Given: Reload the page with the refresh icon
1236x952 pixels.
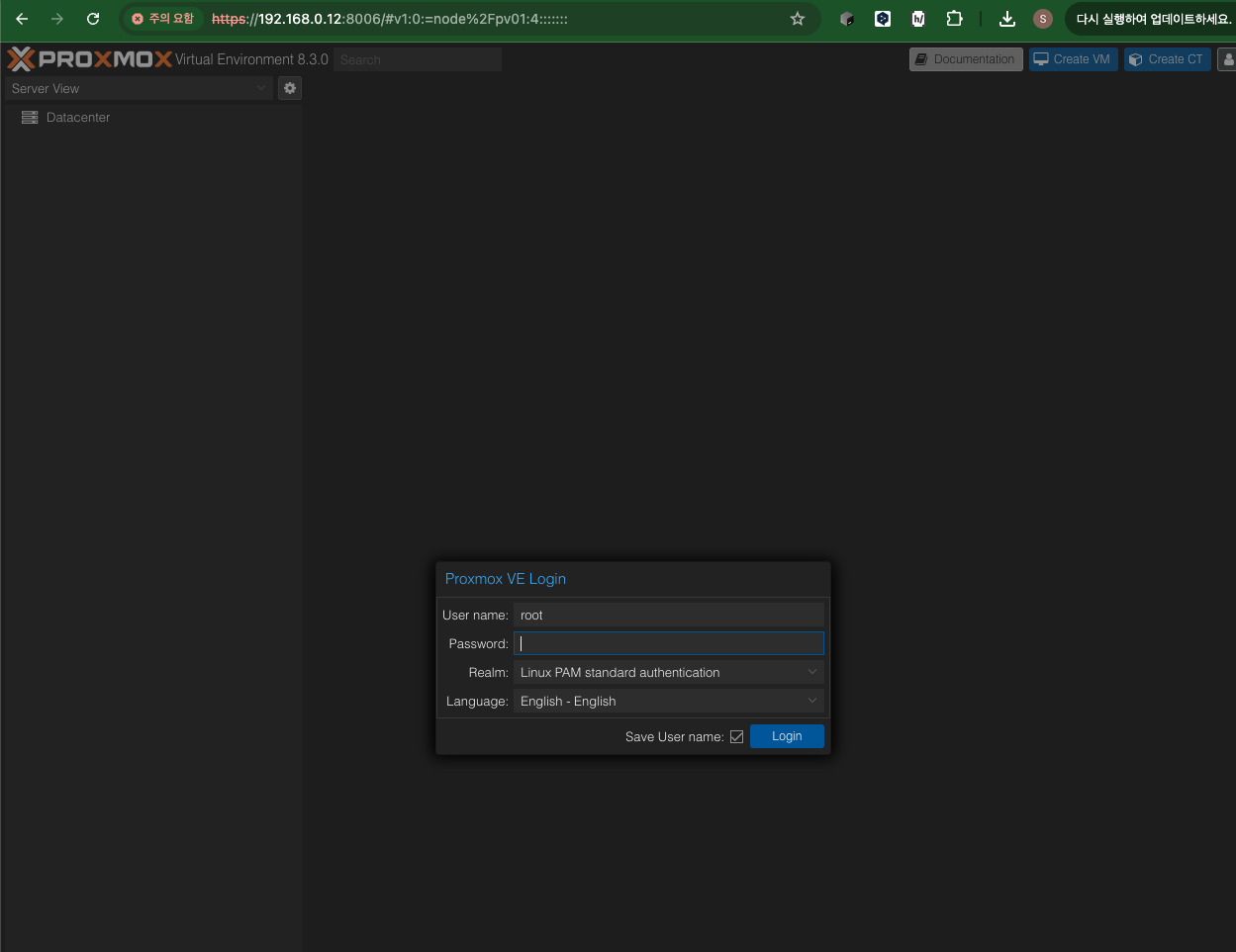Looking at the screenshot, I should pos(93,19).
